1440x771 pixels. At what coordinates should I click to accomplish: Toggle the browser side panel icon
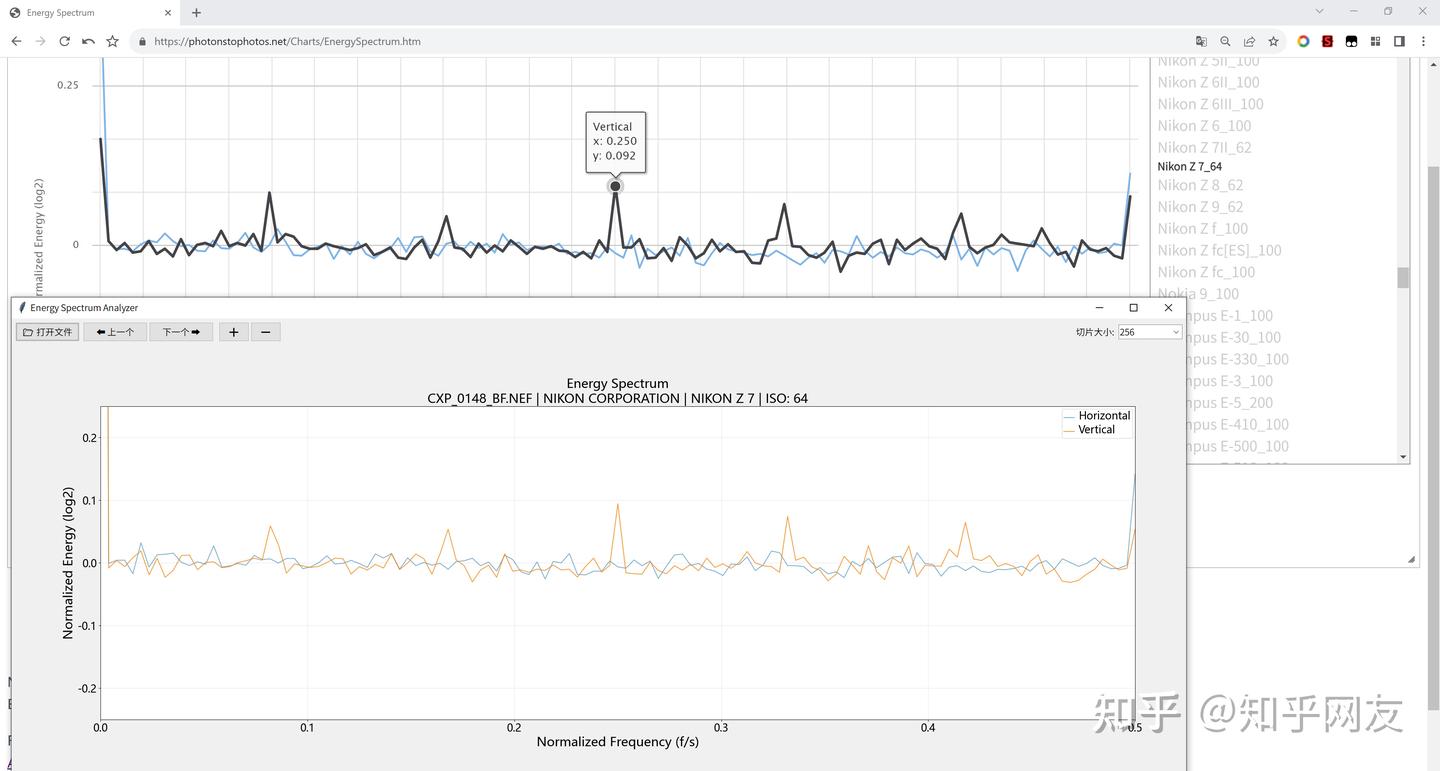tap(1399, 41)
